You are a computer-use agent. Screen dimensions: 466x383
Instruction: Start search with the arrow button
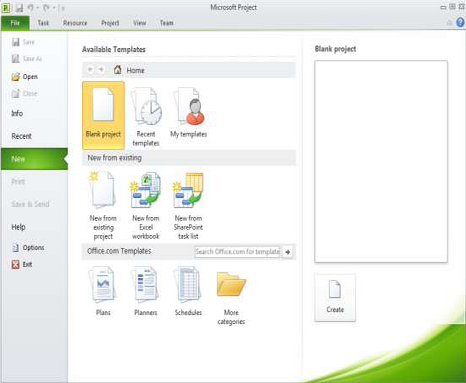288,252
